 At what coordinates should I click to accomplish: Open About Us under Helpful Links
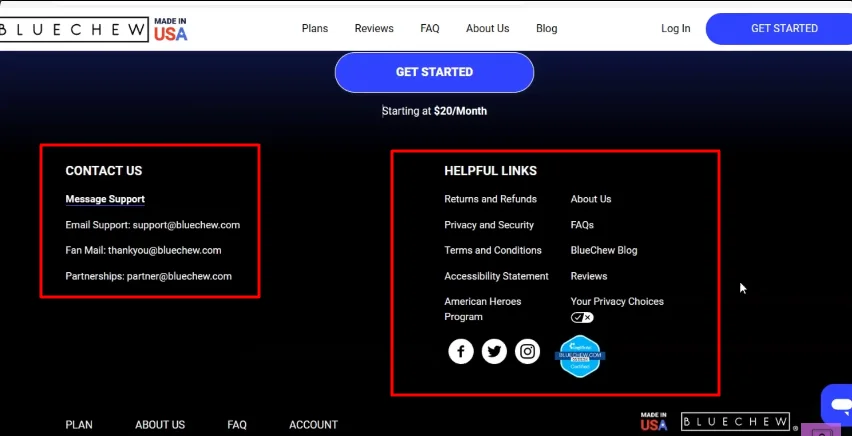(591, 199)
